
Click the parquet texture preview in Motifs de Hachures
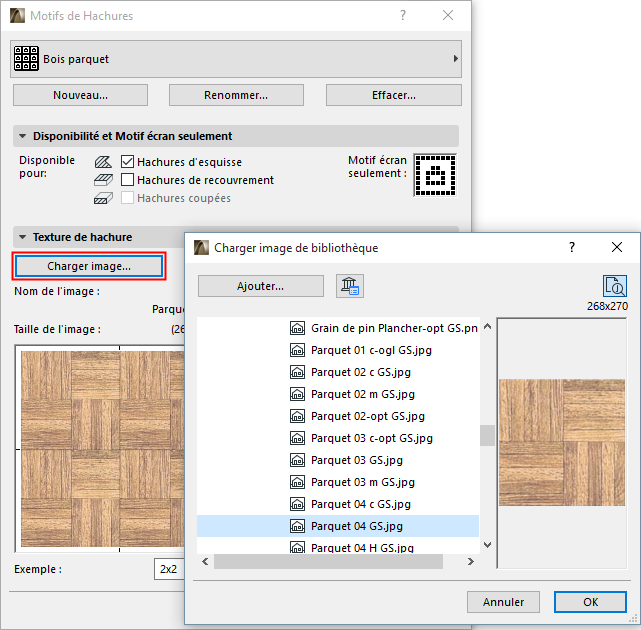click(102, 449)
